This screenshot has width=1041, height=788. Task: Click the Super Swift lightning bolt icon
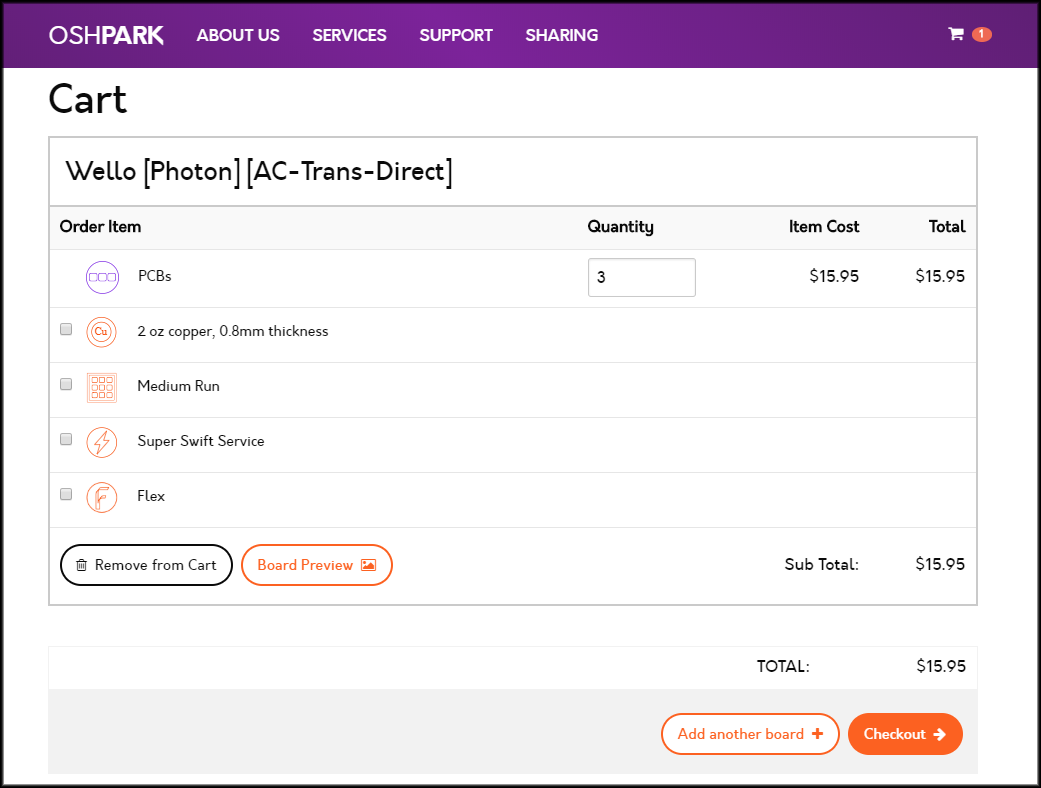[x=102, y=442]
